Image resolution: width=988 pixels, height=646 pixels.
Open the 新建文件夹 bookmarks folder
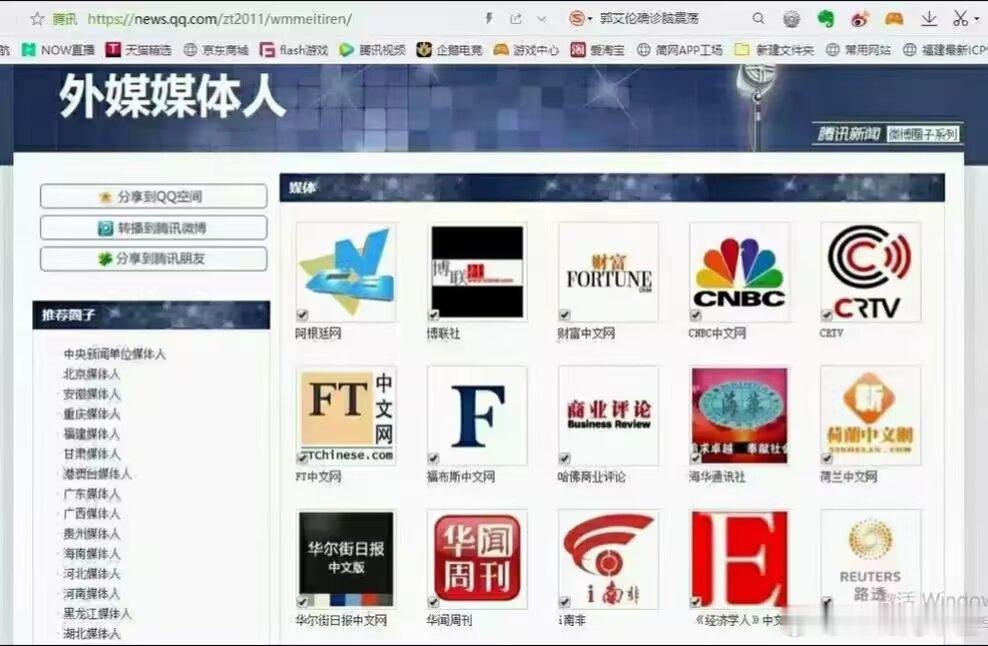774,49
